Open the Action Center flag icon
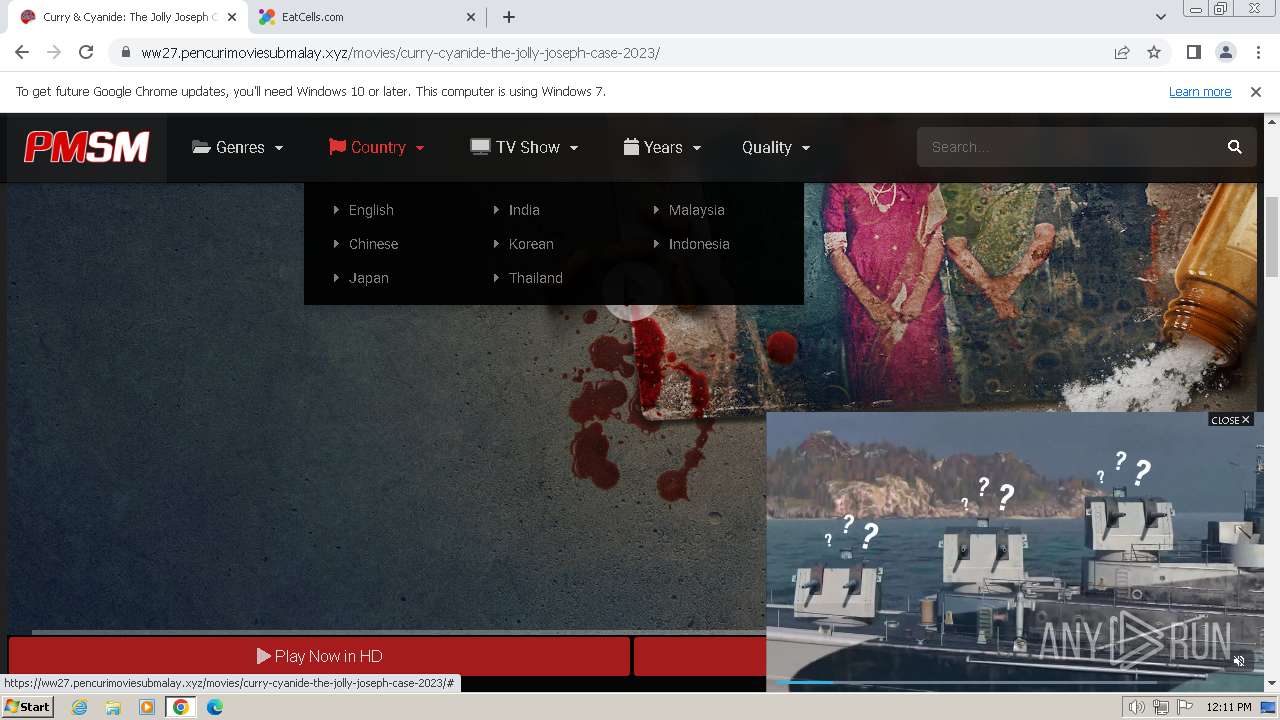Screen dimensions: 1280x720 [1185, 707]
